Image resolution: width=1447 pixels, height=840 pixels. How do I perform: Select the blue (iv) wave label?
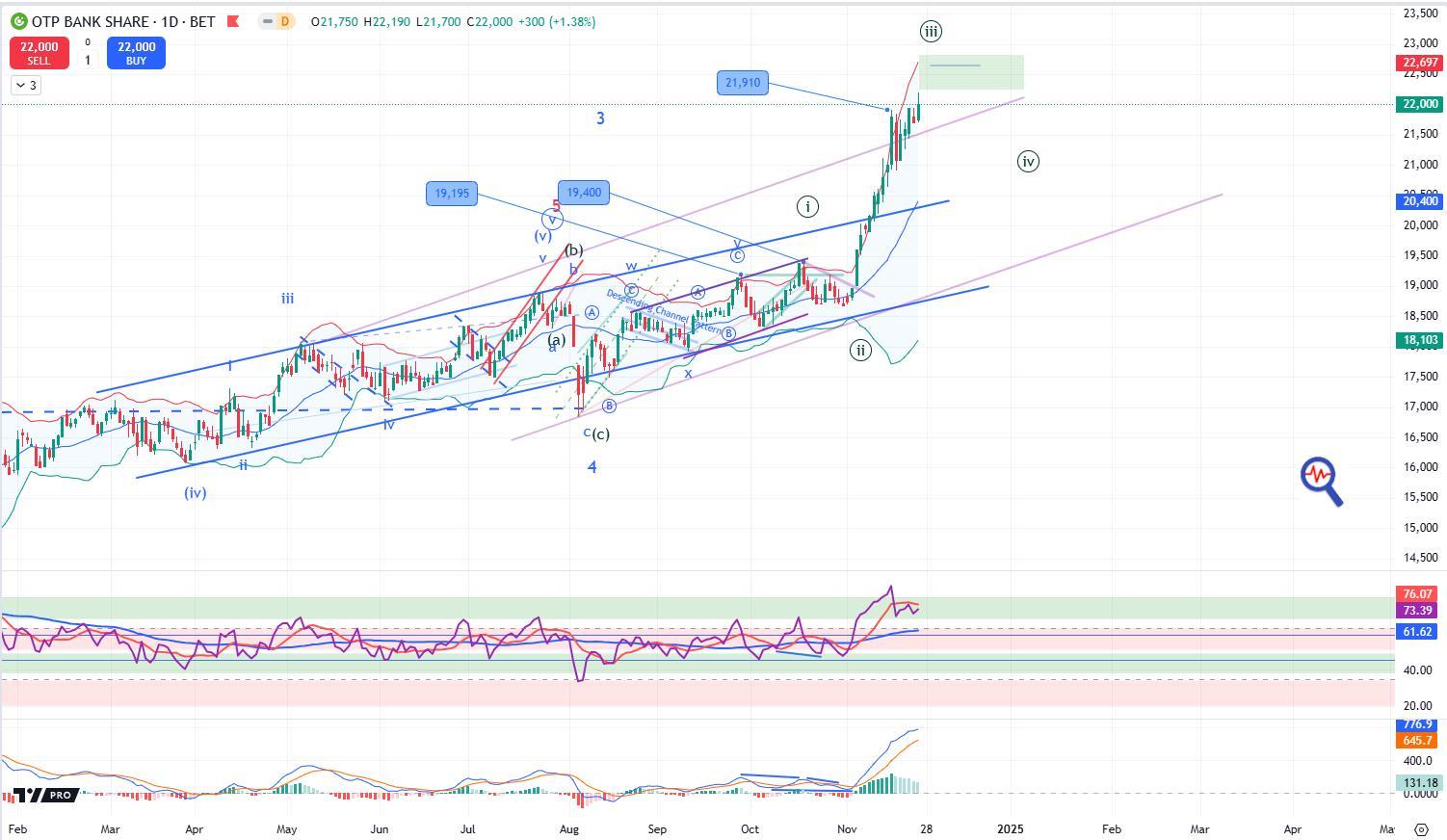tap(196, 493)
